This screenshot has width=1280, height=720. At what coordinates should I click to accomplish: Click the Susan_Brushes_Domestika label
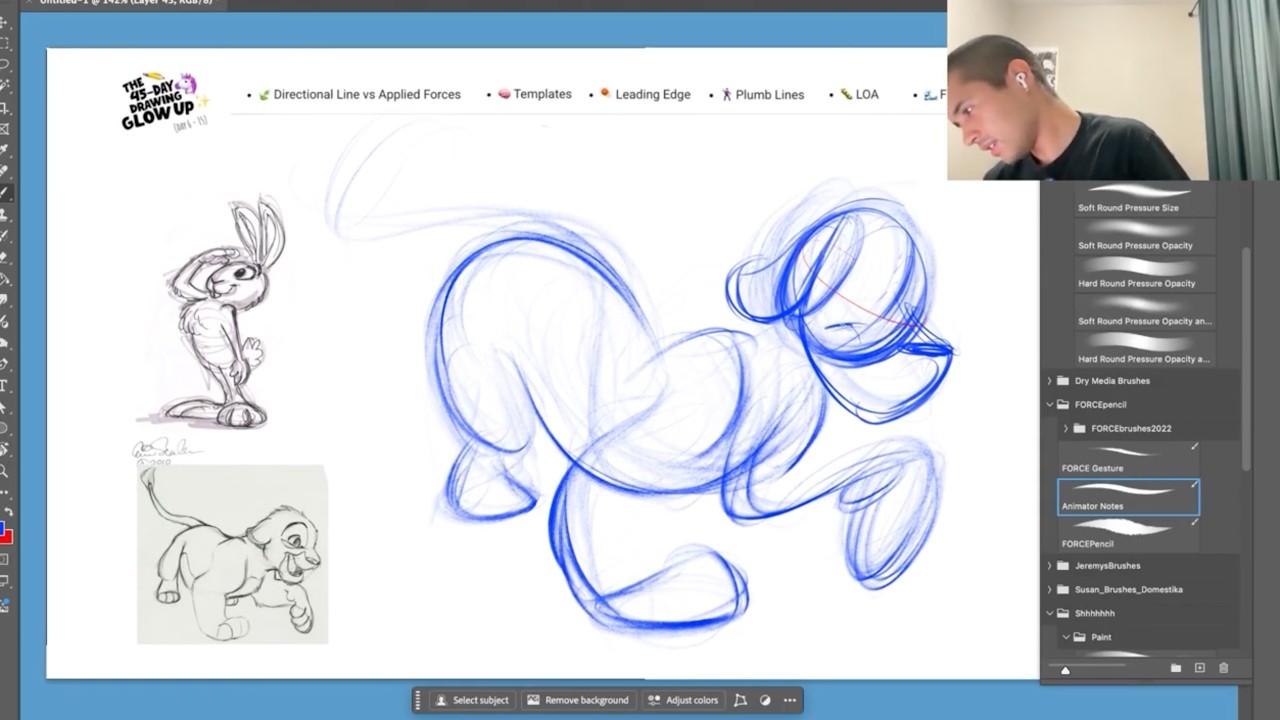coord(1128,590)
